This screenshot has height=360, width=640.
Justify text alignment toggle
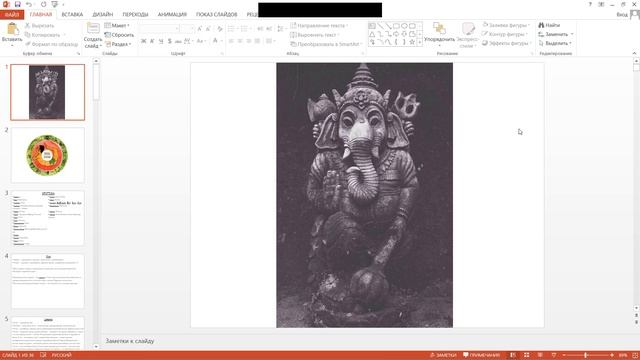point(257,41)
